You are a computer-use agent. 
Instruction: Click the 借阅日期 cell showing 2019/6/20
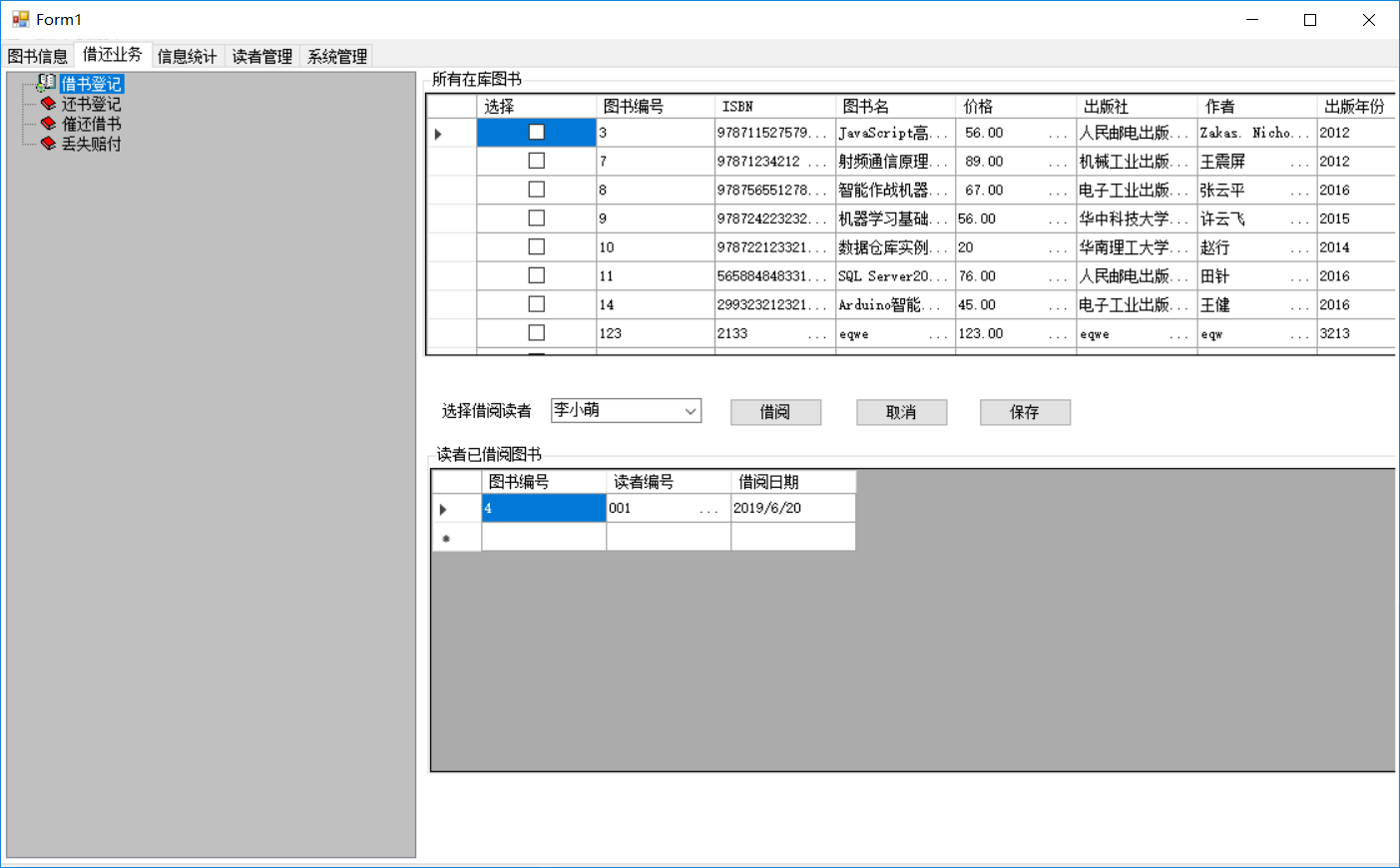pos(792,509)
